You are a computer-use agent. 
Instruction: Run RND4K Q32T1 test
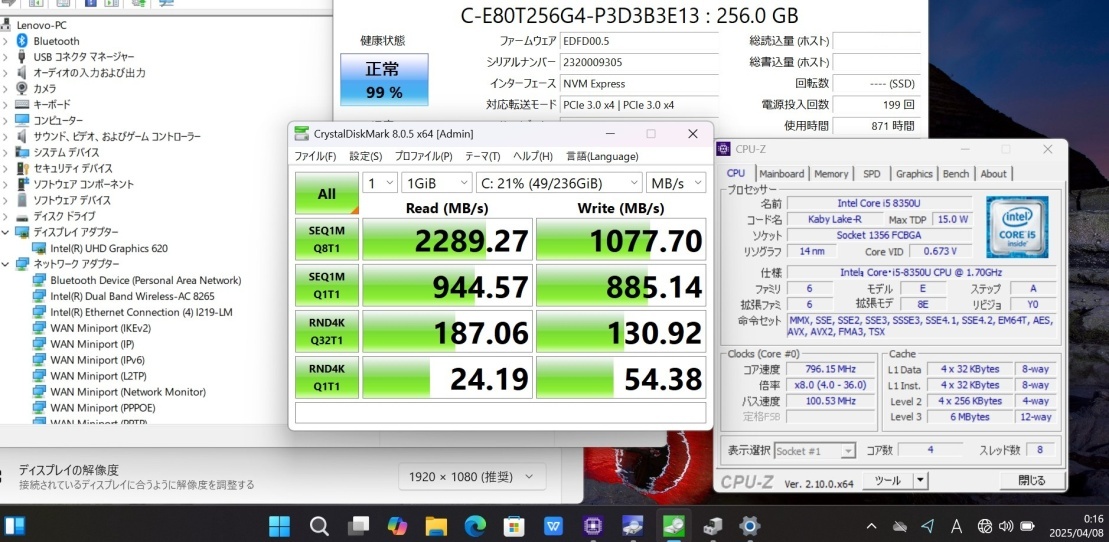(x=327, y=330)
